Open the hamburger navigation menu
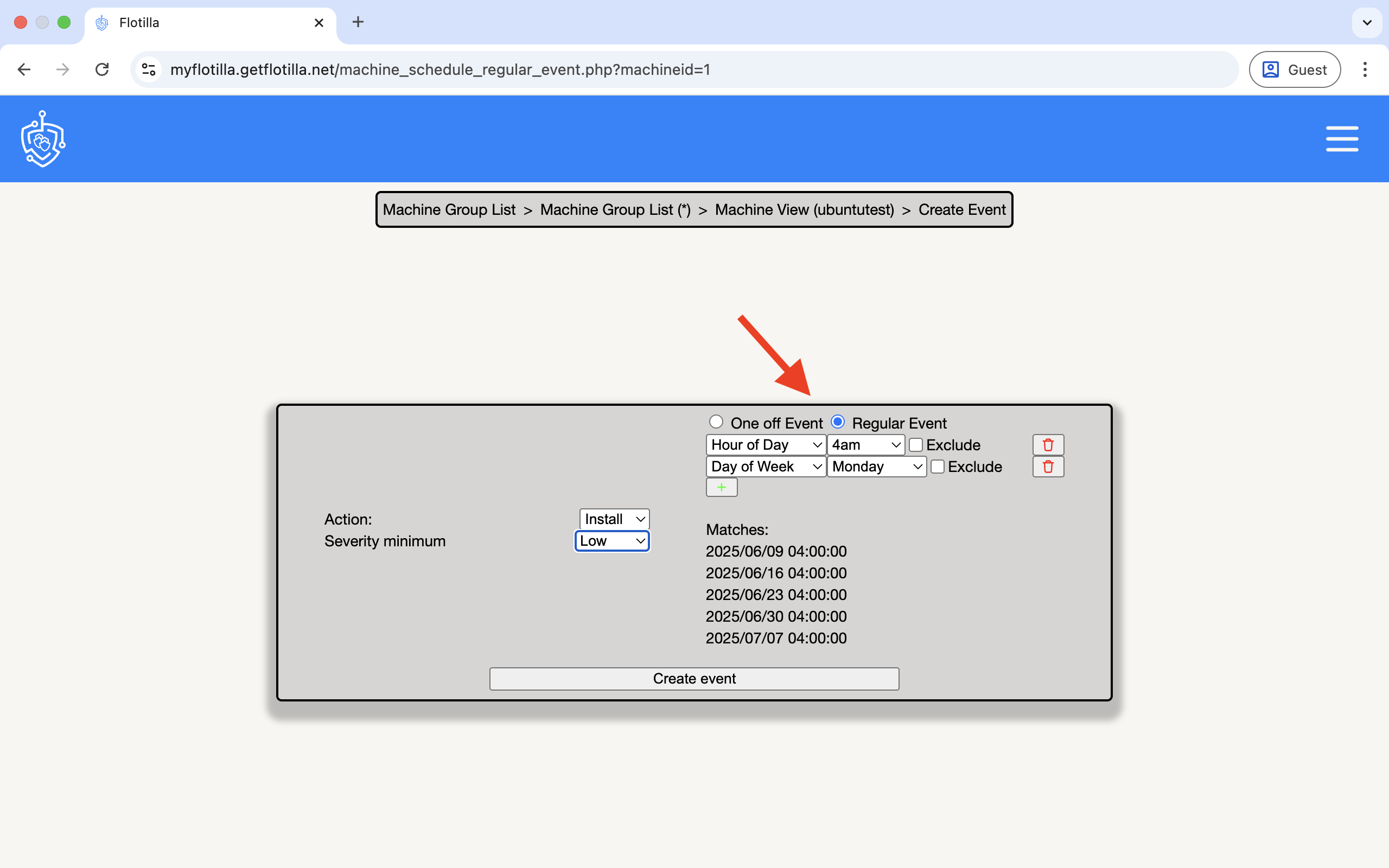 pyautogui.click(x=1342, y=138)
